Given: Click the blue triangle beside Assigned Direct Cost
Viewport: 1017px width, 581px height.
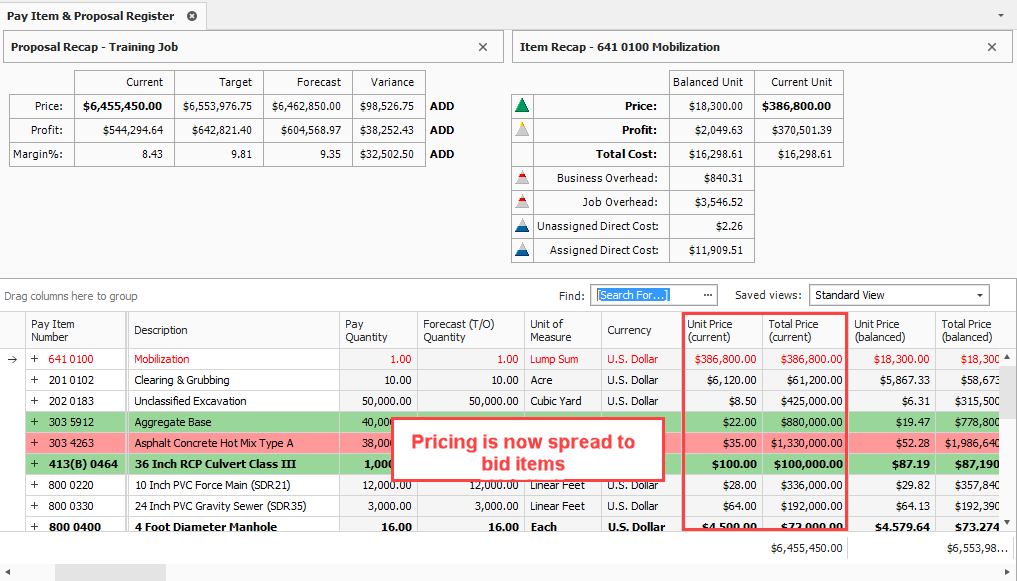Looking at the screenshot, I should point(520,250).
